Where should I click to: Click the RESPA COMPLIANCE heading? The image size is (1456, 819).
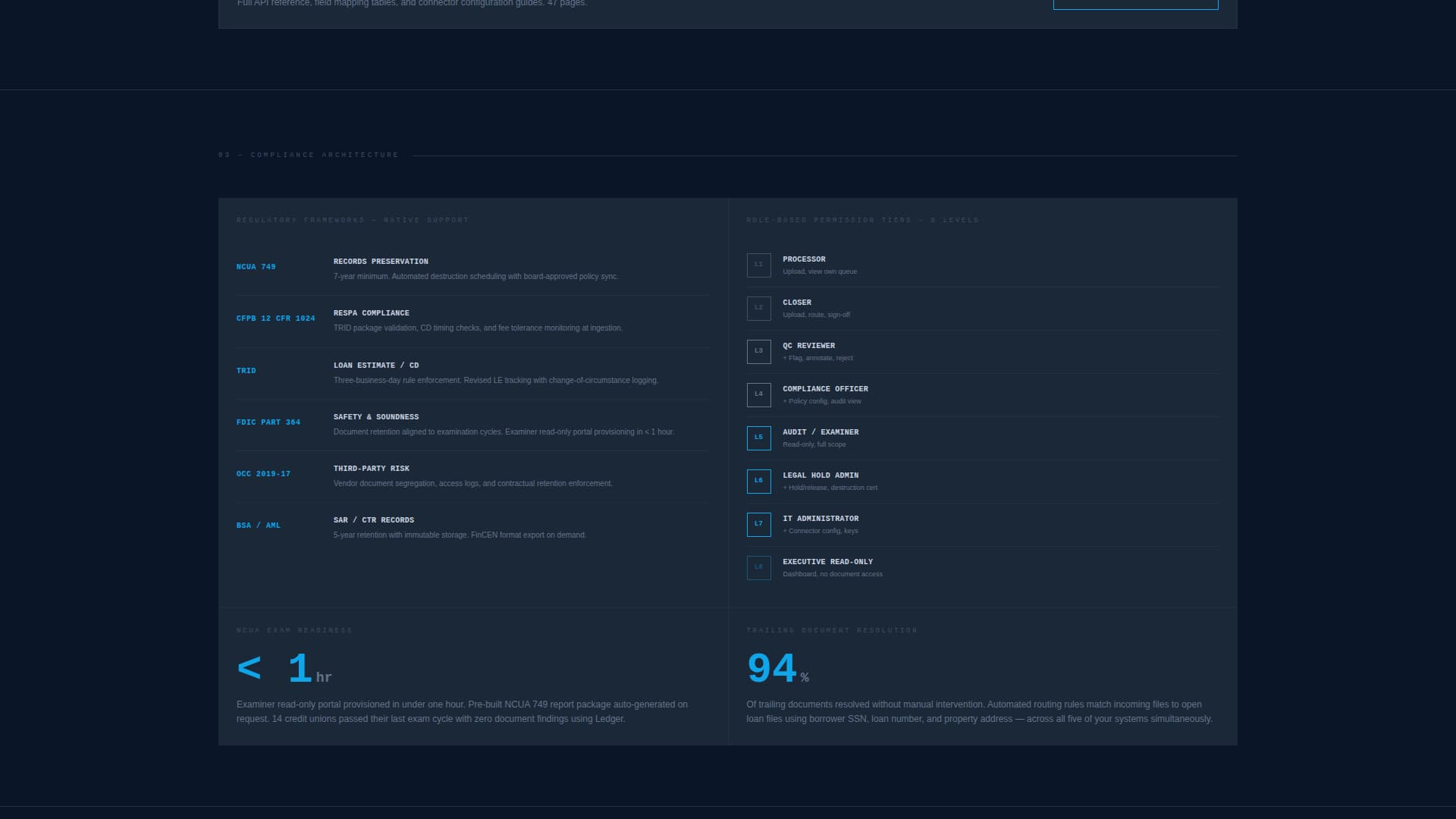pyautogui.click(x=371, y=313)
